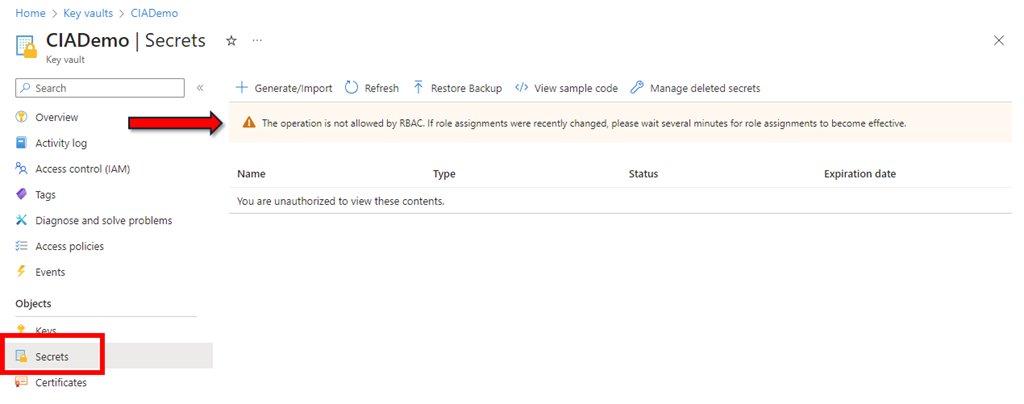Go to Key vaults breadcrumb
Screen dimensions: 1024x404
(x=88, y=12)
